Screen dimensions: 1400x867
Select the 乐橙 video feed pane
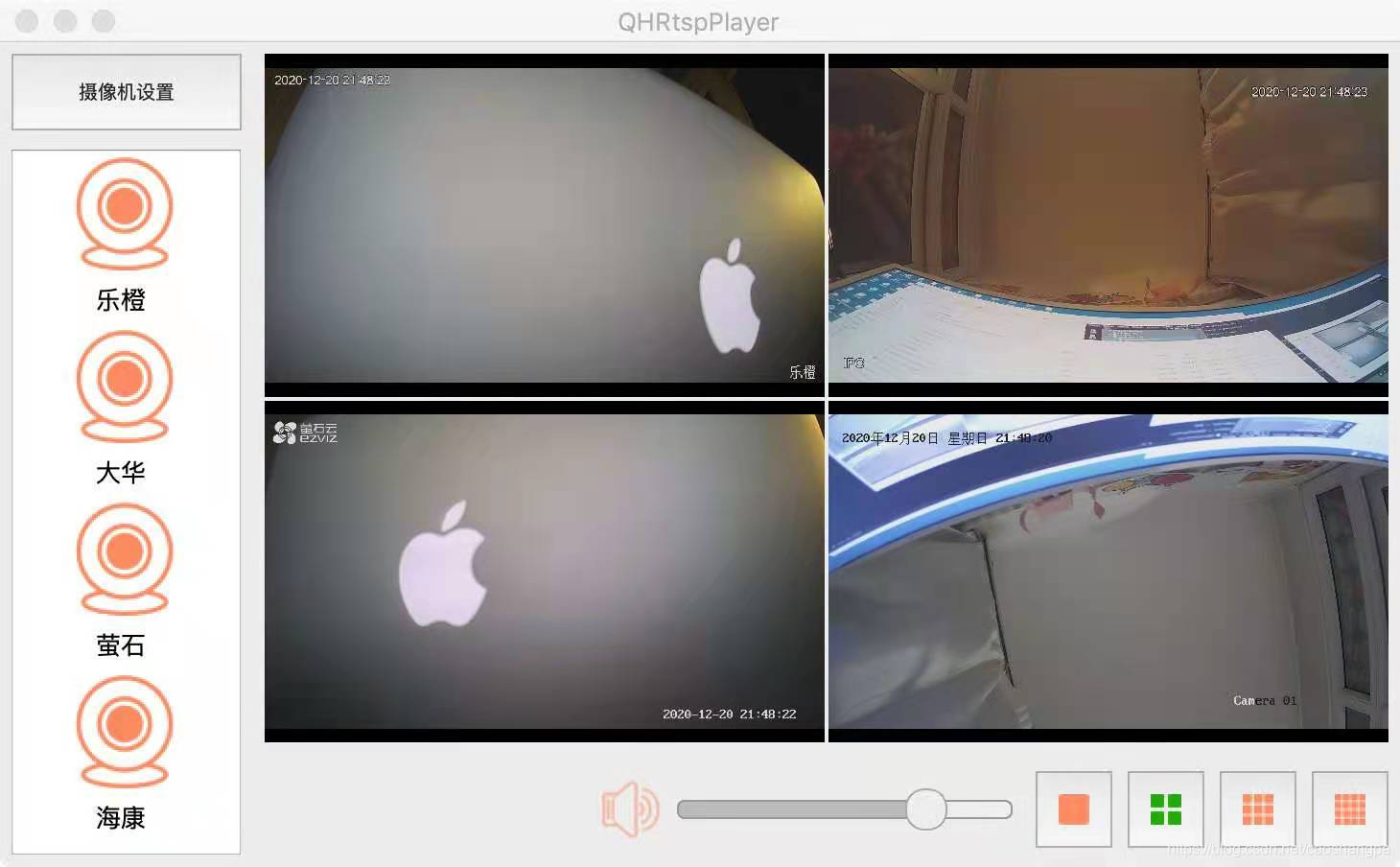545,225
